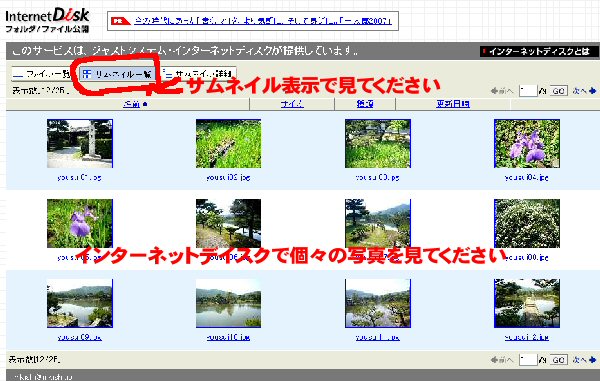The height and width of the screenshot is (381, 600).
Task: Click the top next-page arrow icon
Action: click(x=592, y=91)
